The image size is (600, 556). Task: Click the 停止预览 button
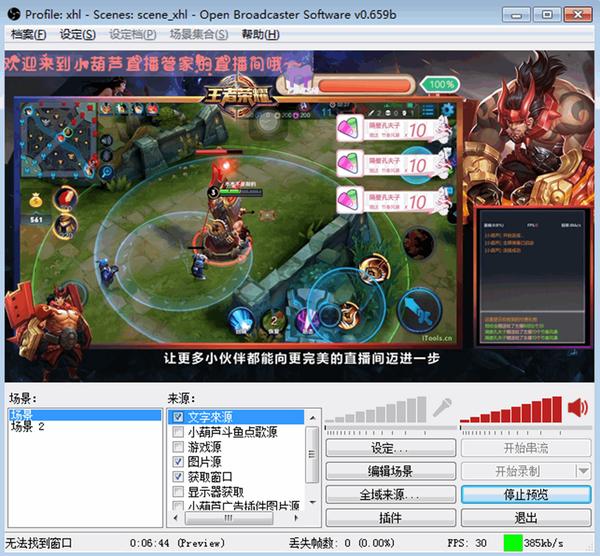pos(526,494)
